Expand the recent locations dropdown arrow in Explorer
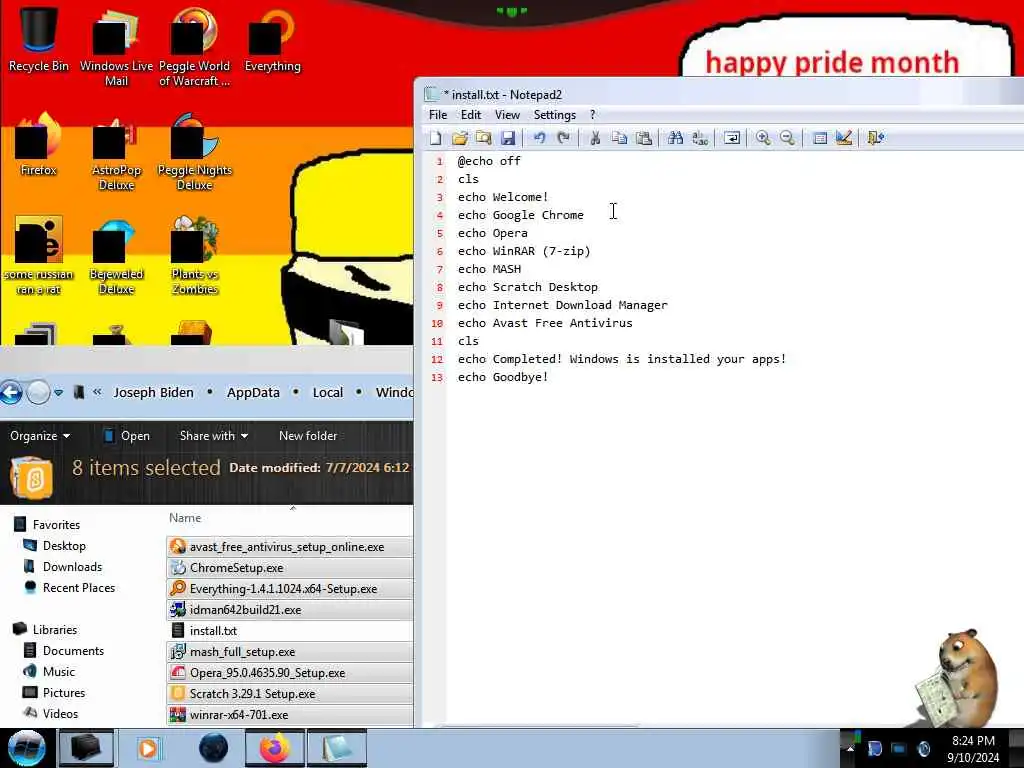Image resolution: width=1024 pixels, height=768 pixels. (58, 392)
